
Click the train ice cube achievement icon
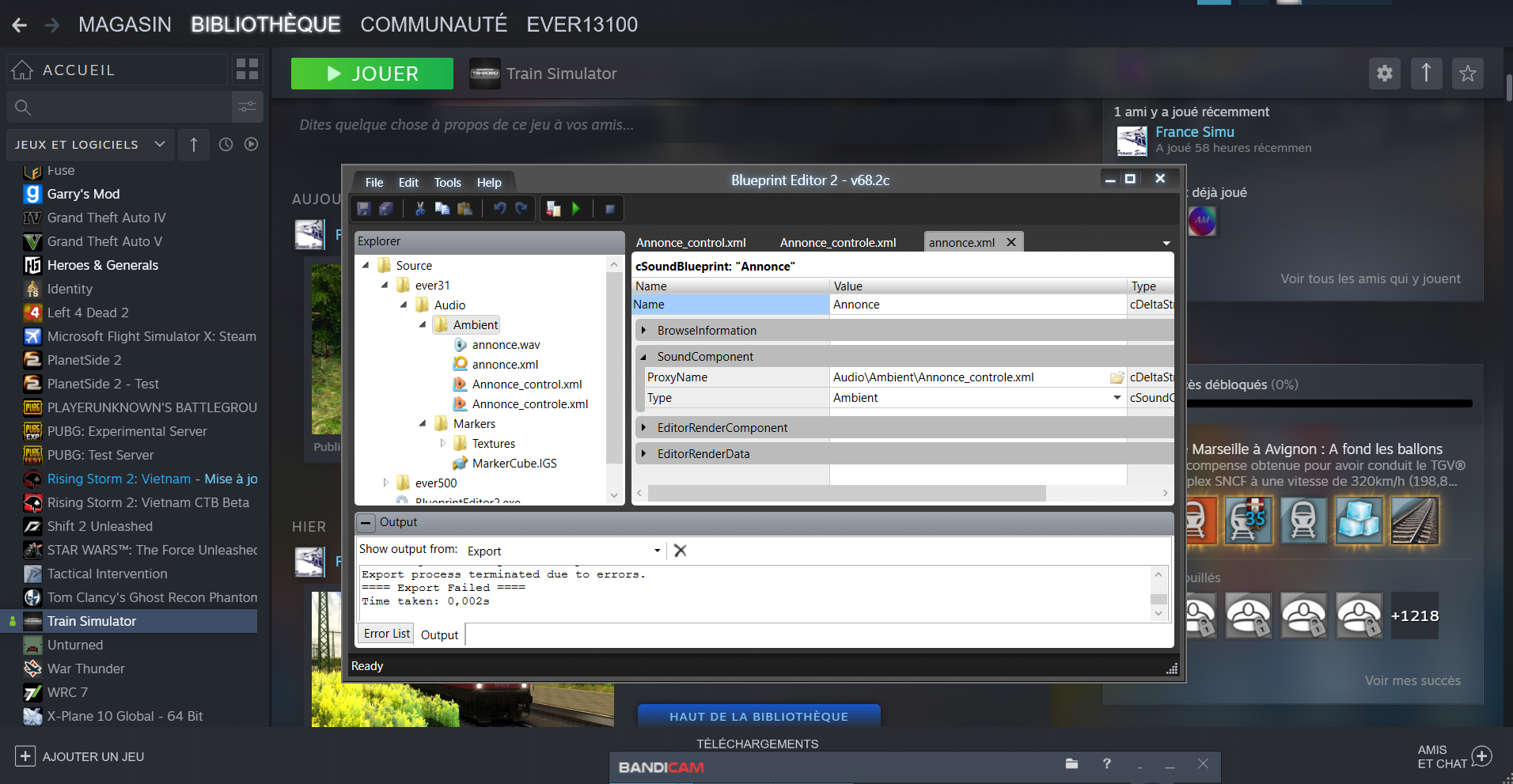coord(1359,521)
